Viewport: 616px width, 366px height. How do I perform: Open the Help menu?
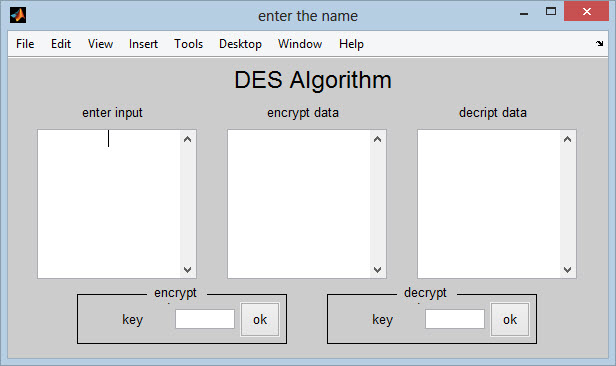(x=351, y=44)
